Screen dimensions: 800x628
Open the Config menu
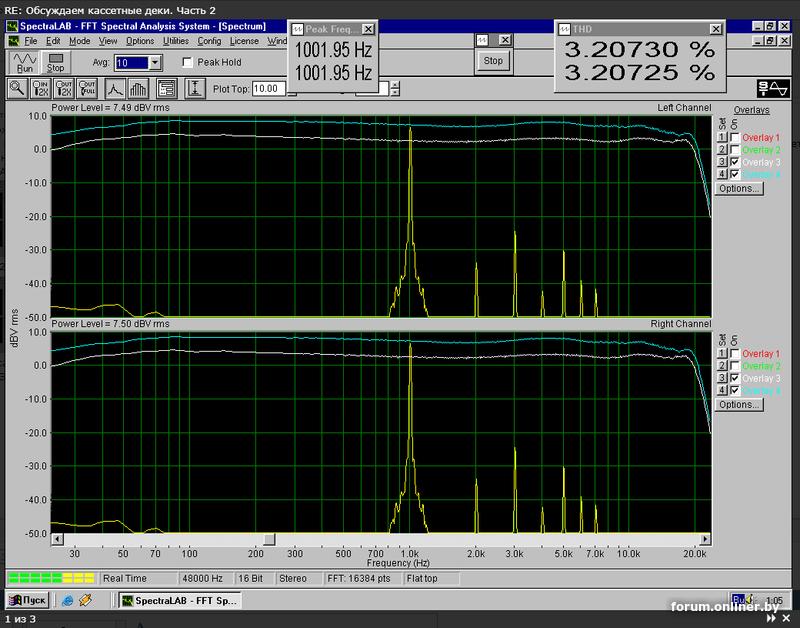209,41
